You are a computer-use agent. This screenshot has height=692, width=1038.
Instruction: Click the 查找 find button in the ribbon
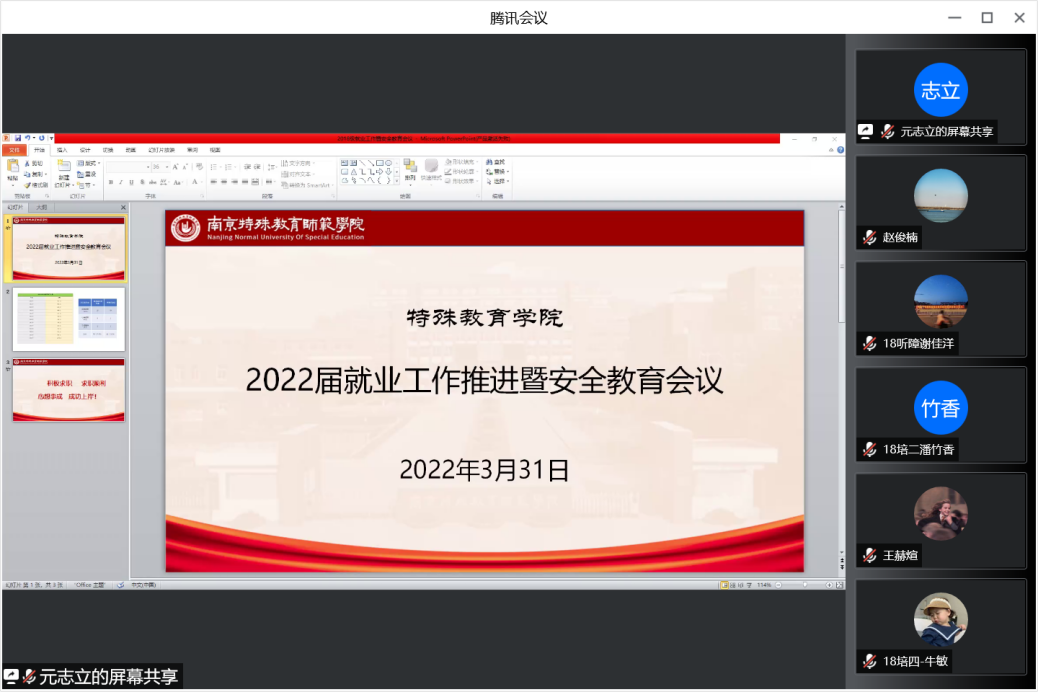497,161
